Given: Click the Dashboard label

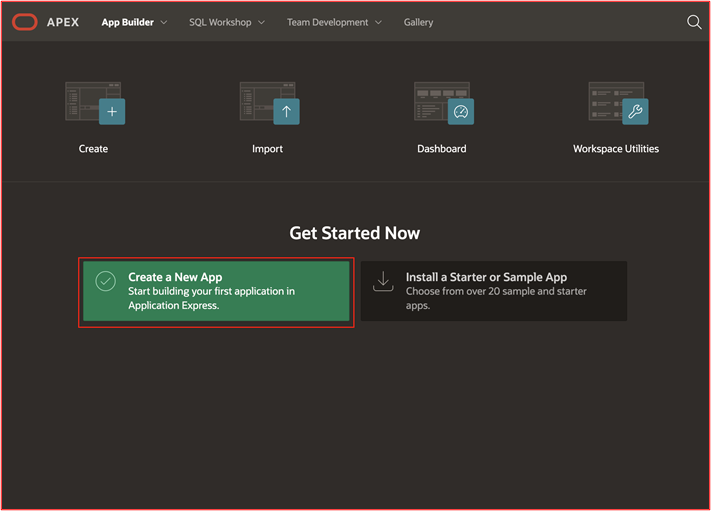Looking at the screenshot, I should [442, 149].
